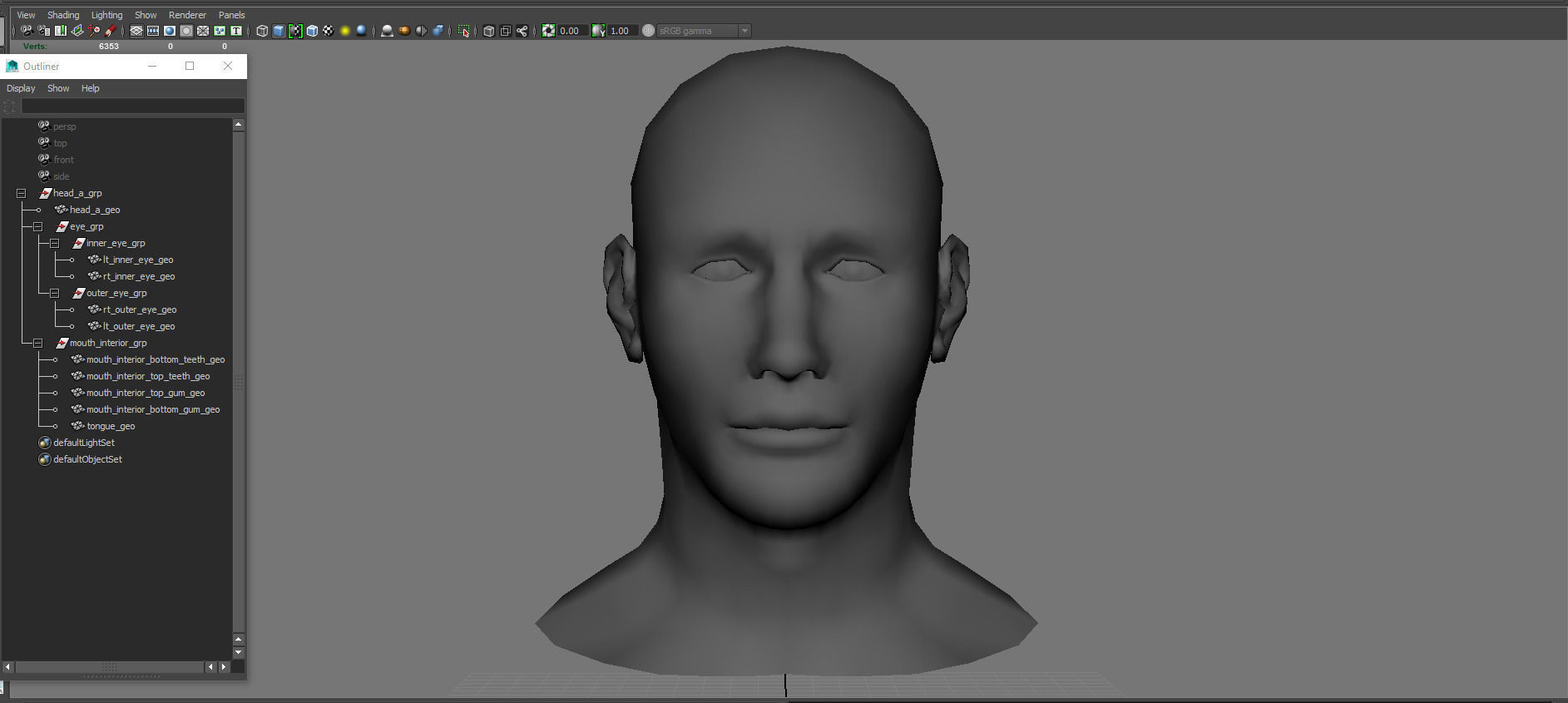Click the Gamma reset icon

coord(598,31)
